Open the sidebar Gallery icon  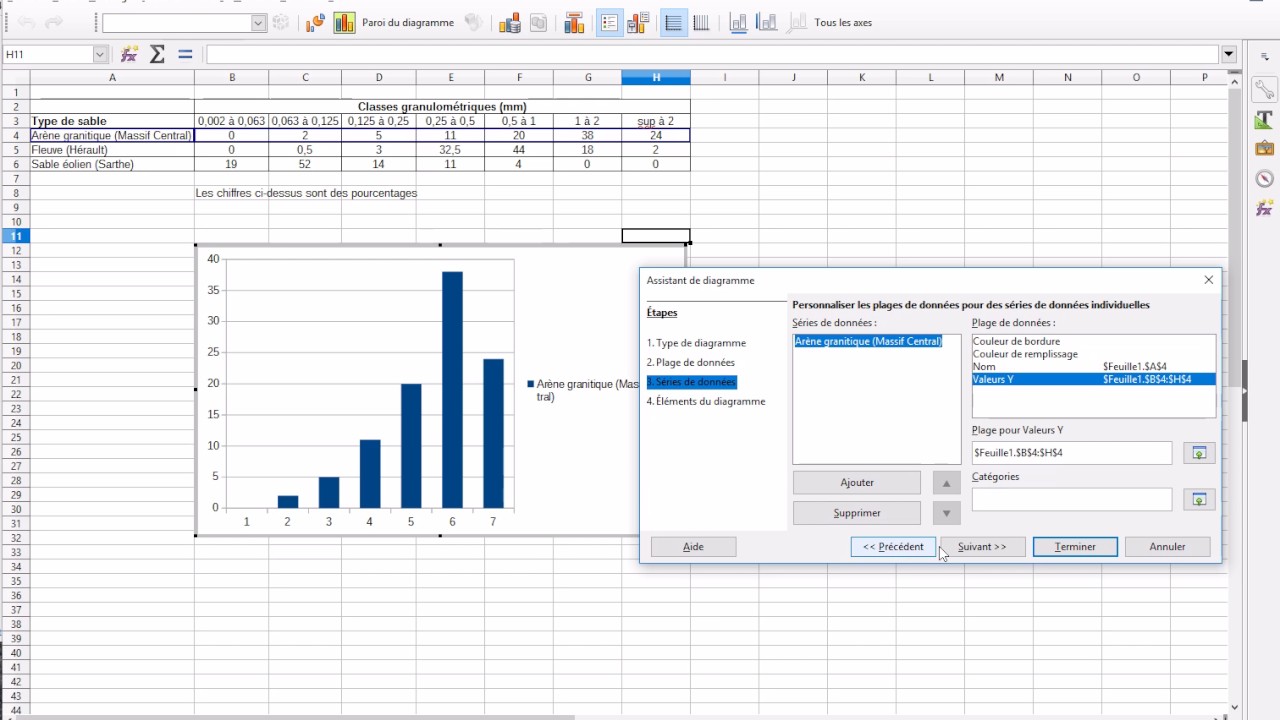1265,149
